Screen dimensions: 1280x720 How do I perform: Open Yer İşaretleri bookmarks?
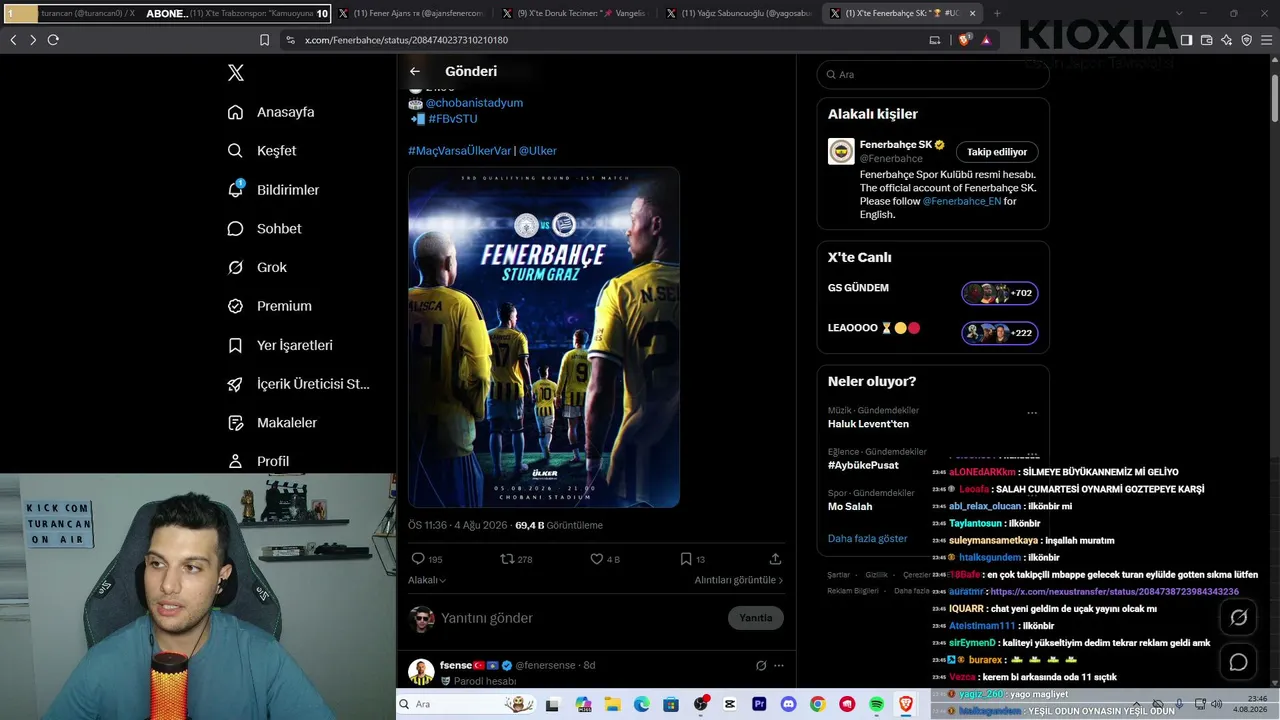pos(280,345)
